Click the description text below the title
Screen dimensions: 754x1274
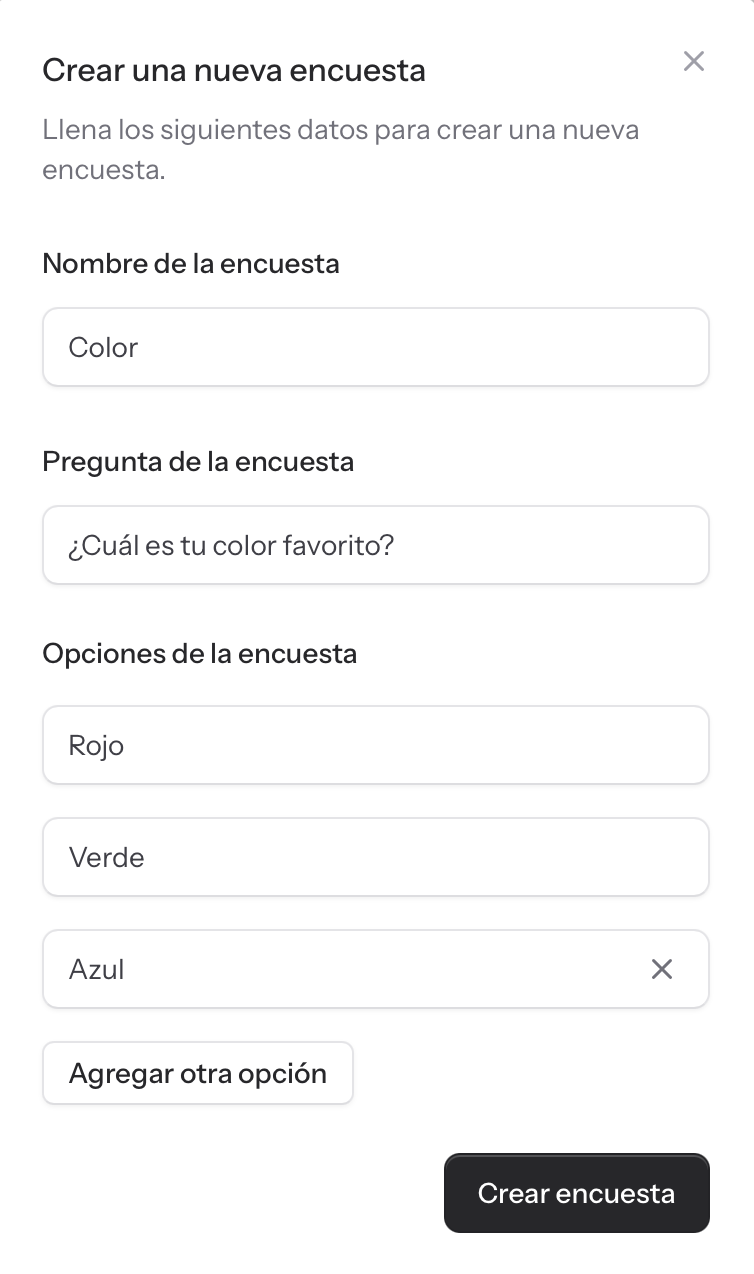[341, 150]
